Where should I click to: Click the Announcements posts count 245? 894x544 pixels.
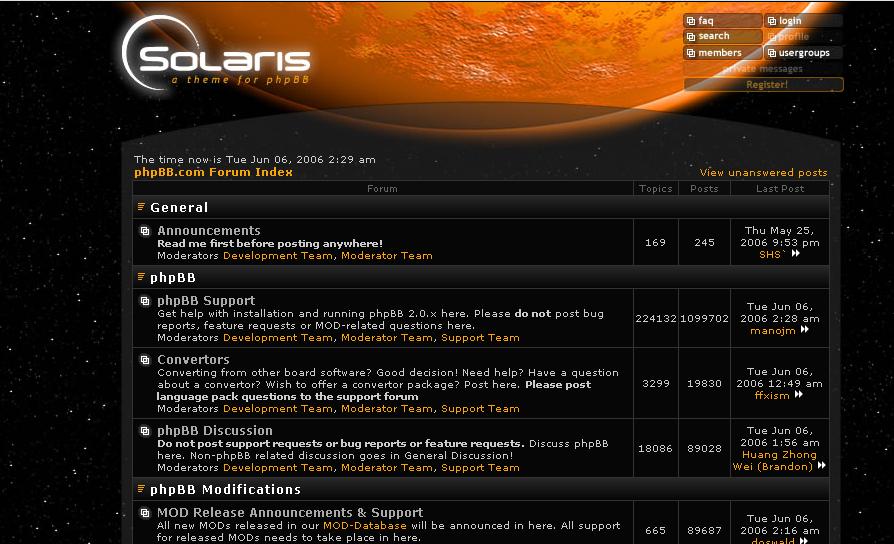pyautogui.click(x=704, y=242)
